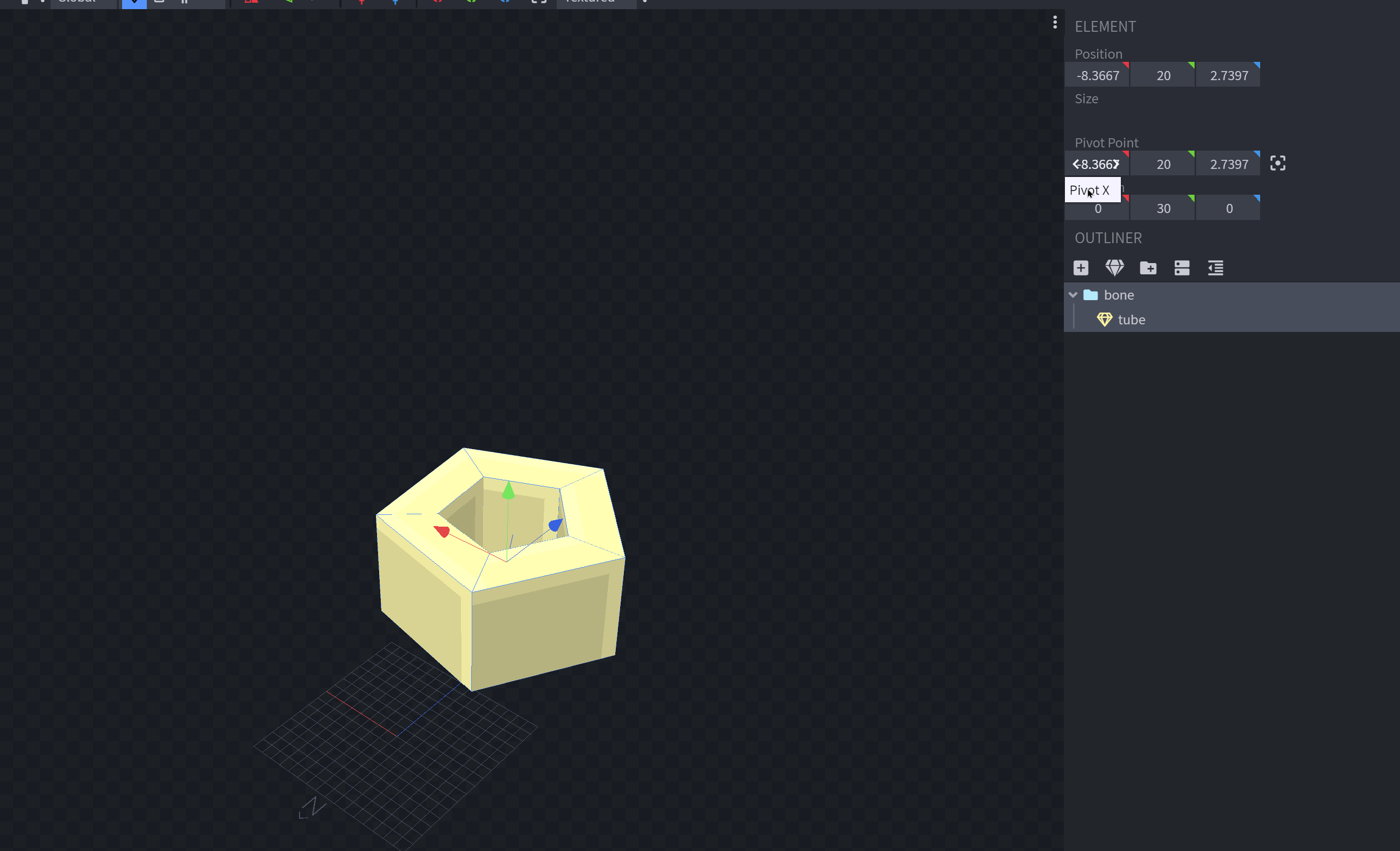
Task: Toggle the highlighted move tool in the toolbar
Action: pos(134,2)
